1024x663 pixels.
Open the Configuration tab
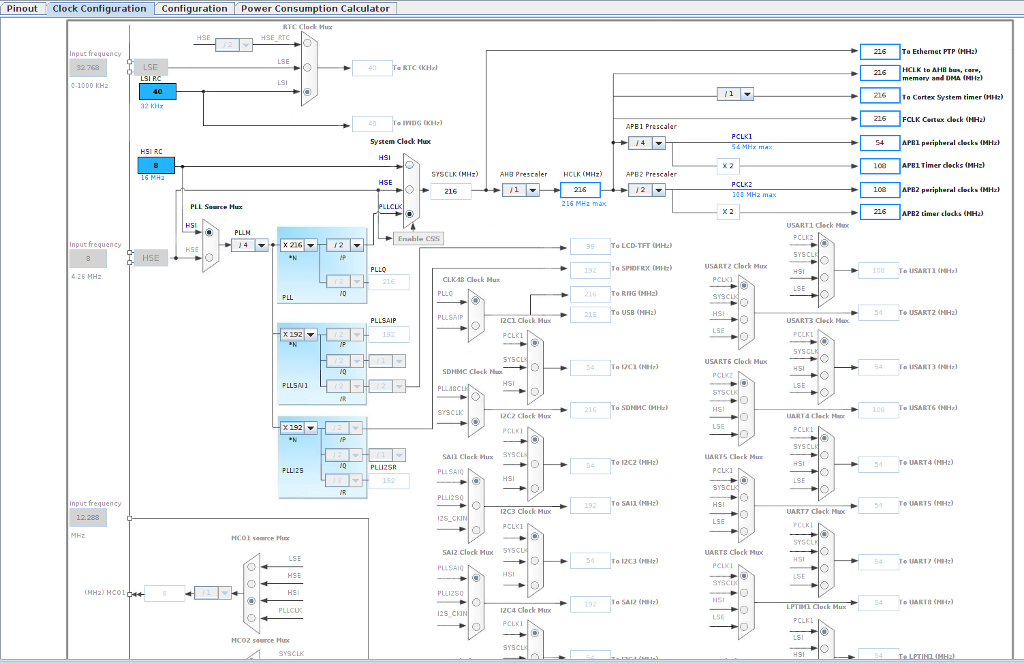coord(194,8)
